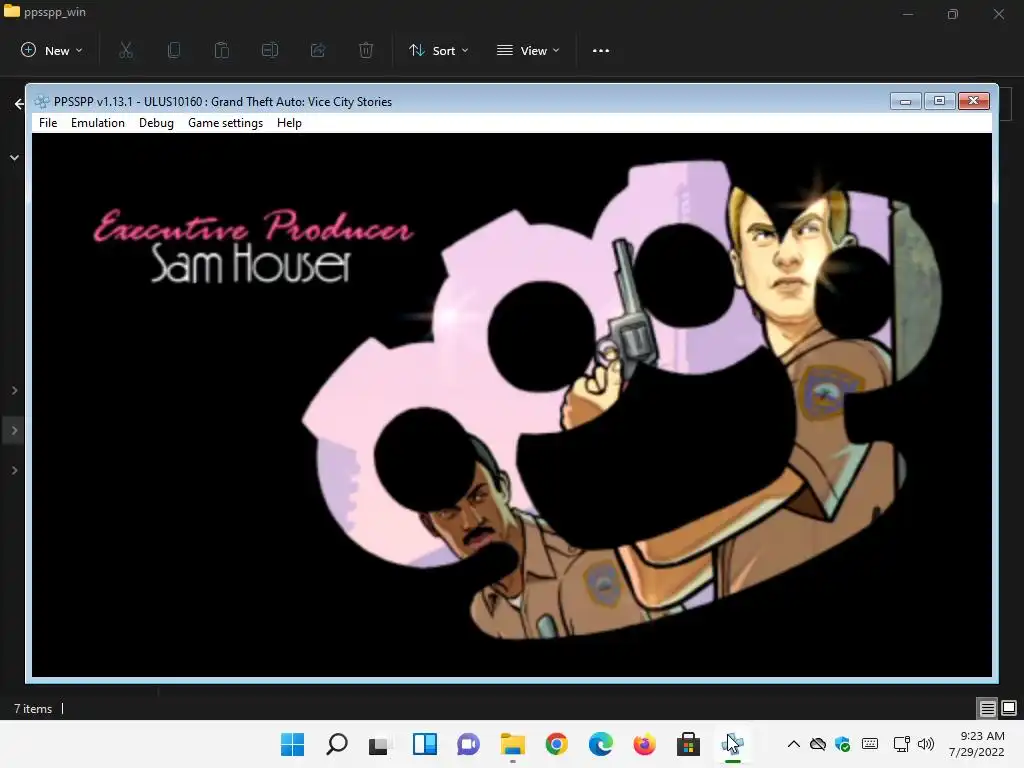This screenshot has width=1024, height=768.
Task: Open the Help menu in PPSSPP
Action: point(289,123)
